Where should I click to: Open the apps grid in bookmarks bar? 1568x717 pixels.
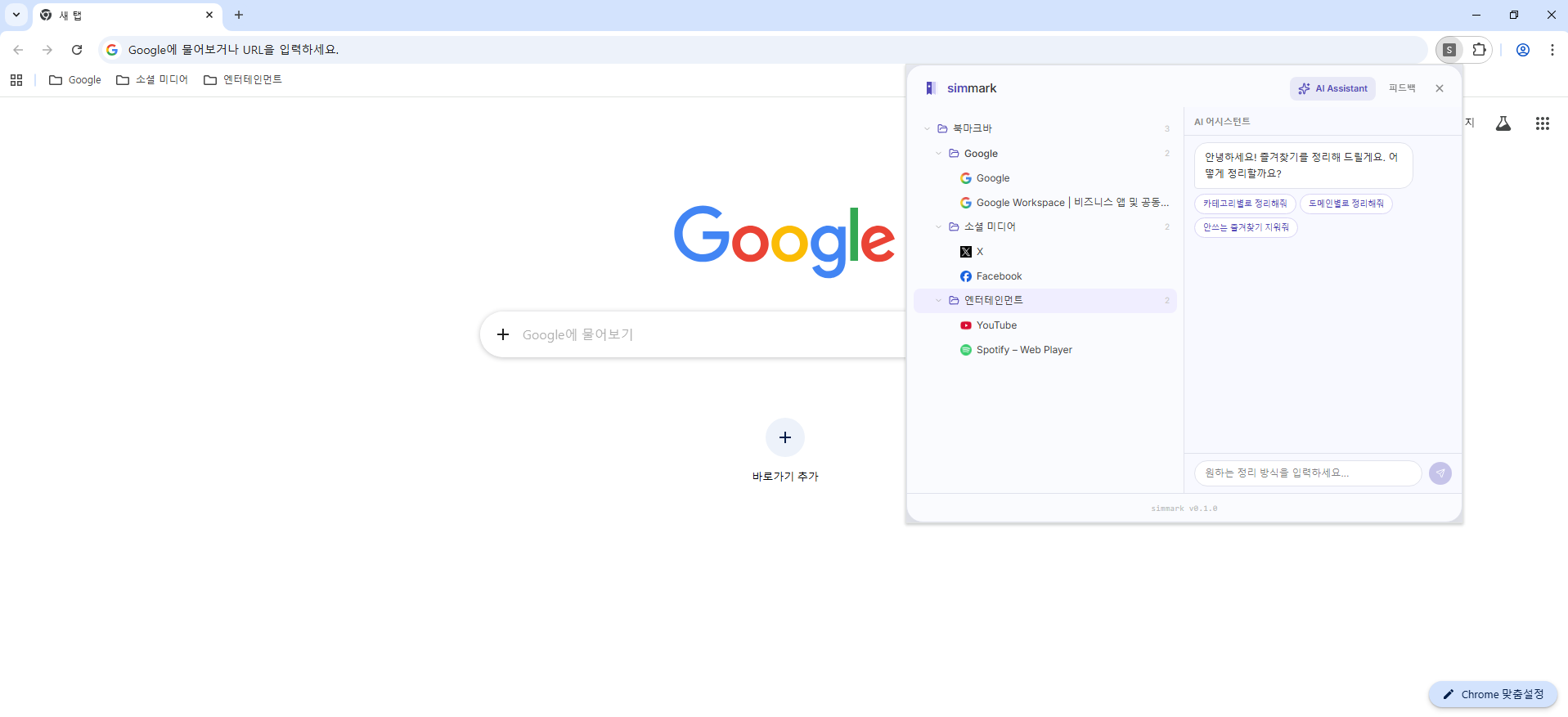(16, 80)
